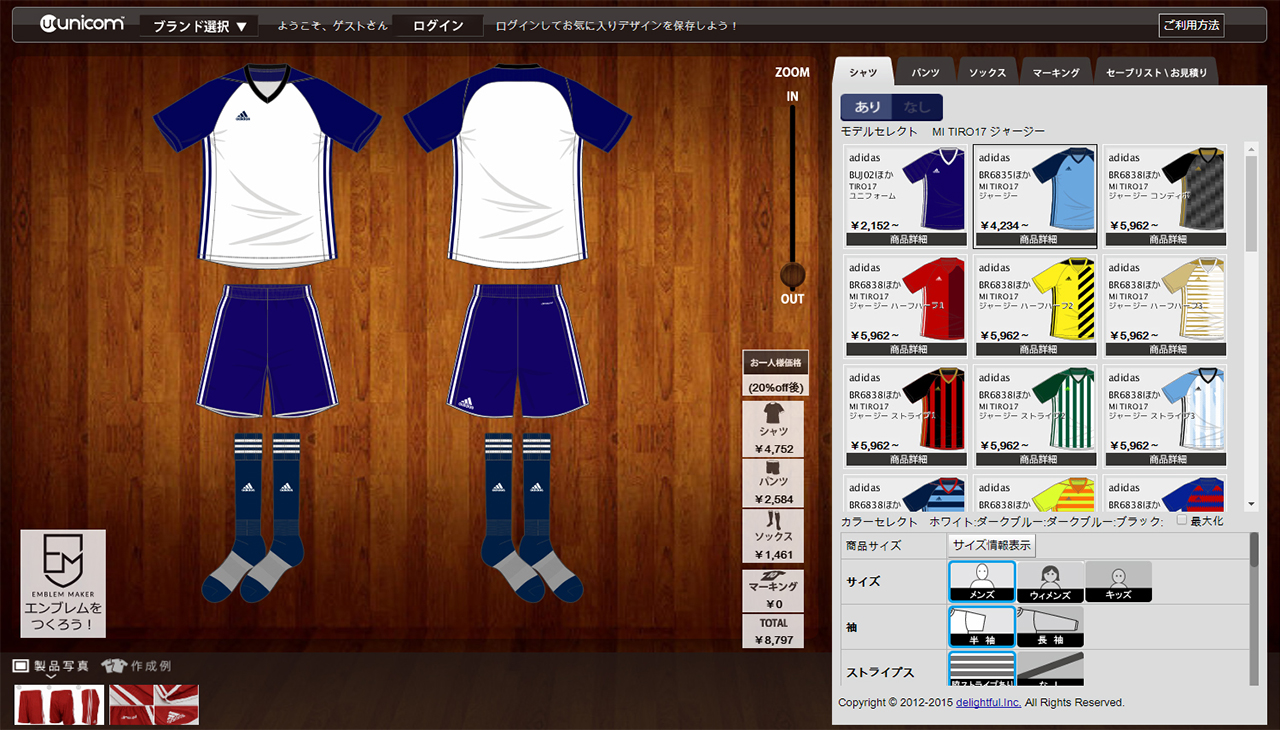Click the front shorts preview
Screen dimensions: 1280x730
coord(267,351)
